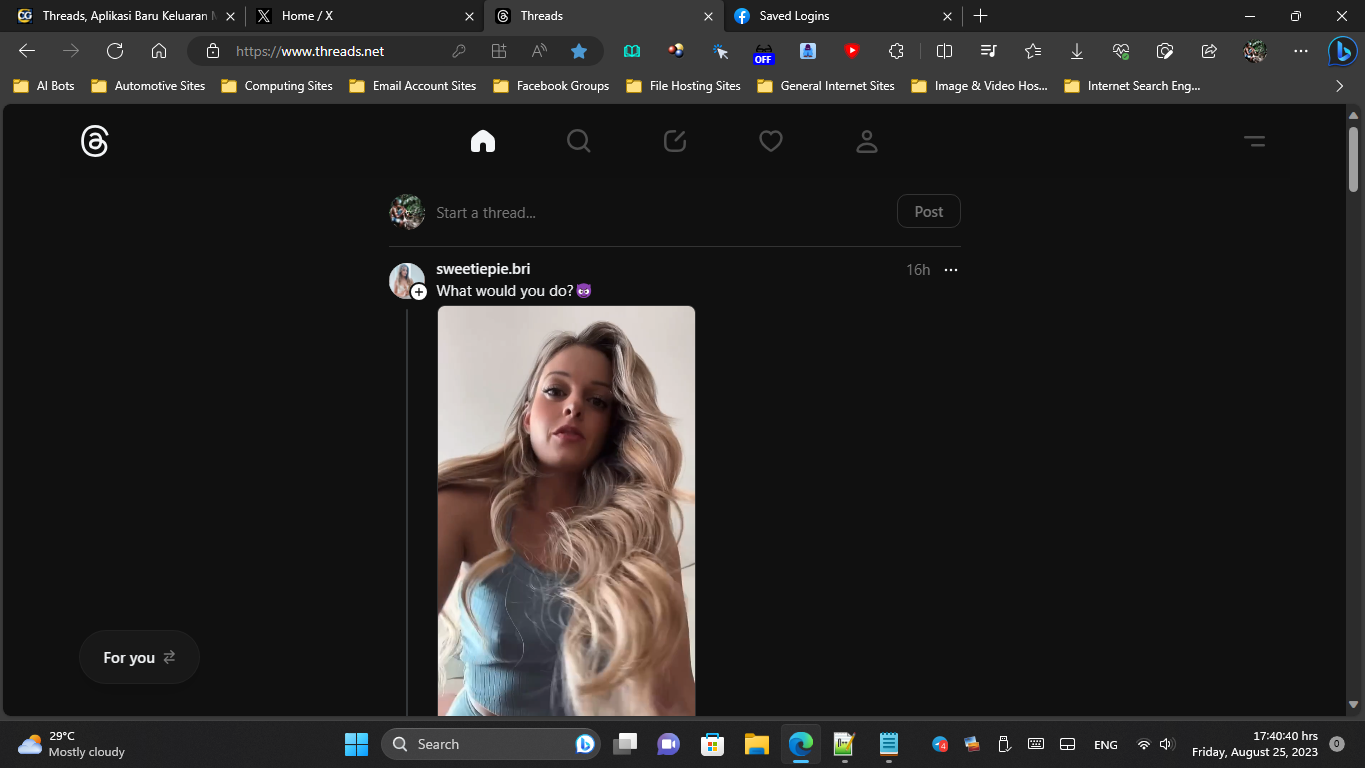This screenshot has width=1365, height=768.
Task: Open the weather widget on taskbar
Action: pos(72,744)
